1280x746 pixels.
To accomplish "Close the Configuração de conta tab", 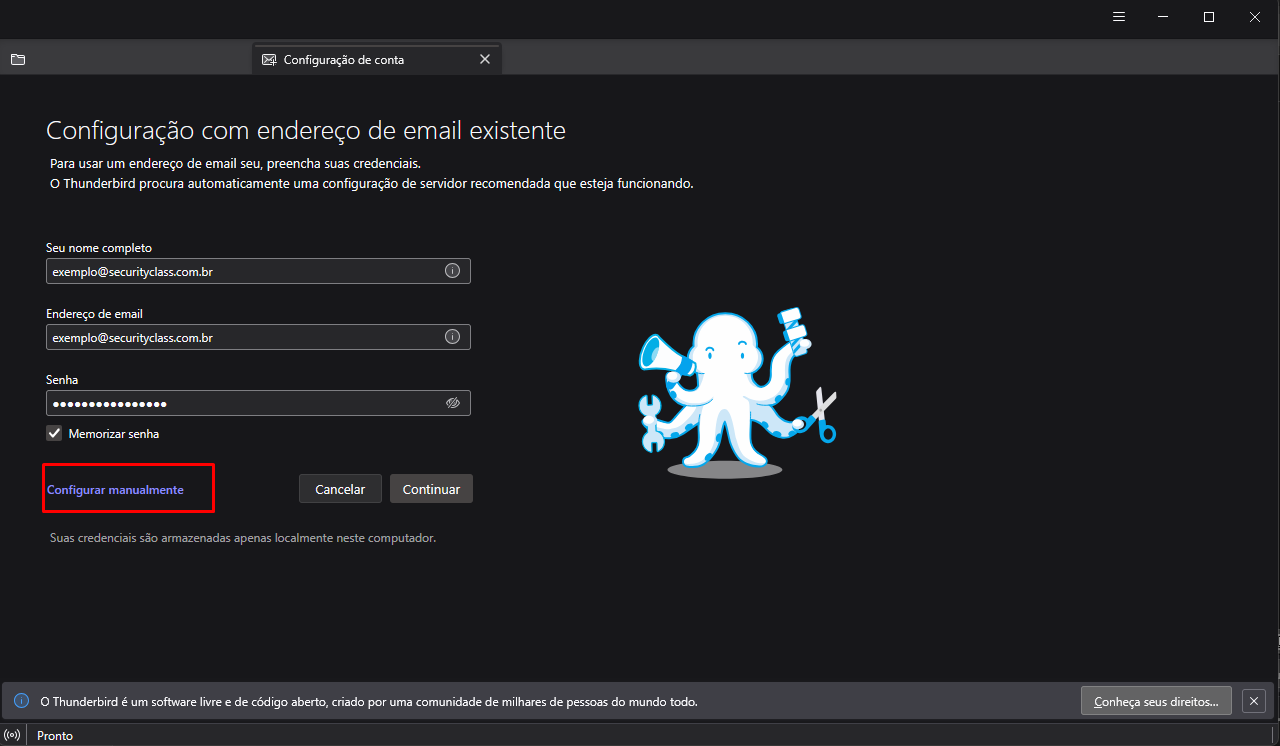I will (x=485, y=59).
